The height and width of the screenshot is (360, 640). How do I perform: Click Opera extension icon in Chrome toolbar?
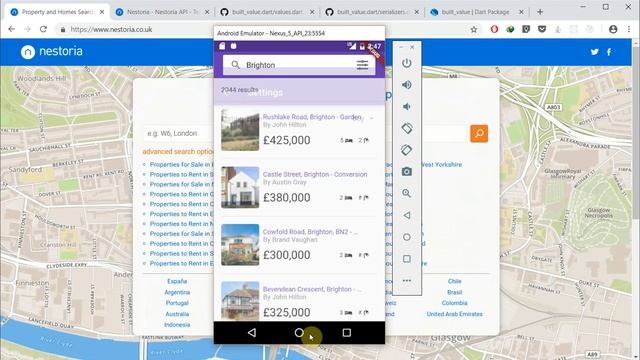pos(494,29)
